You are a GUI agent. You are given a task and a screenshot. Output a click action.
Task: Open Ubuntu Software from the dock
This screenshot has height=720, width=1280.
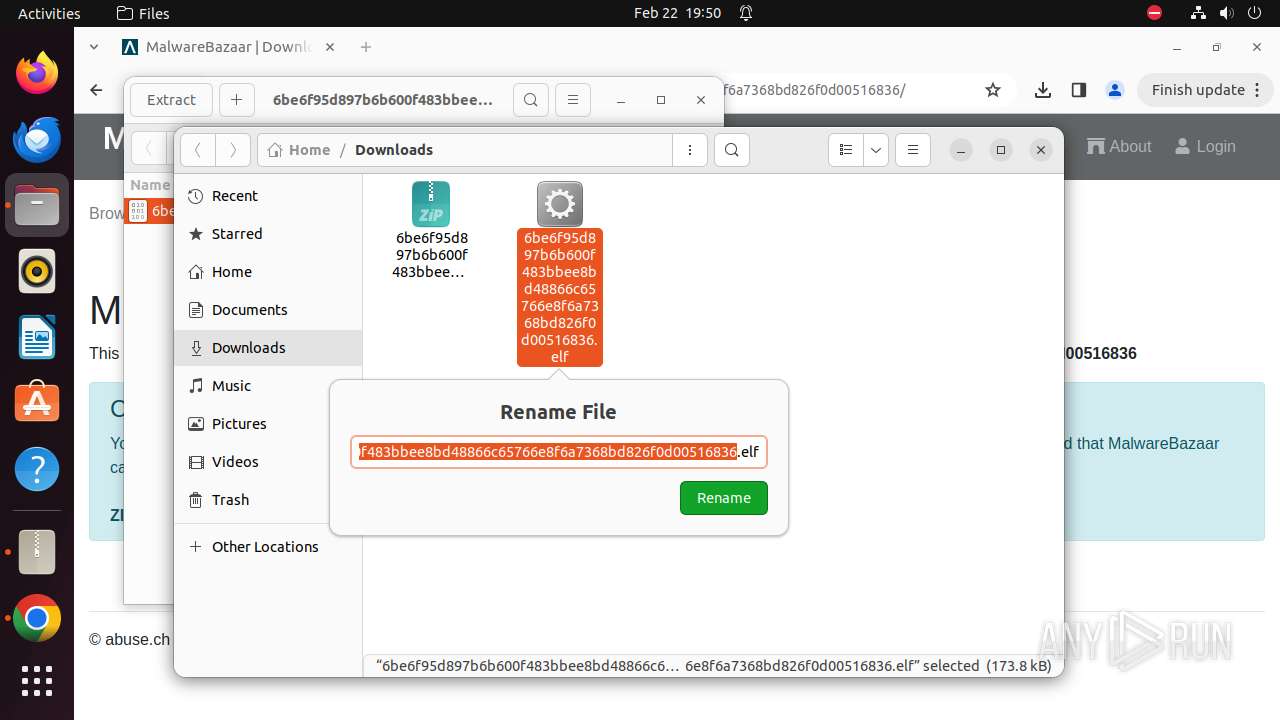[37, 403]
